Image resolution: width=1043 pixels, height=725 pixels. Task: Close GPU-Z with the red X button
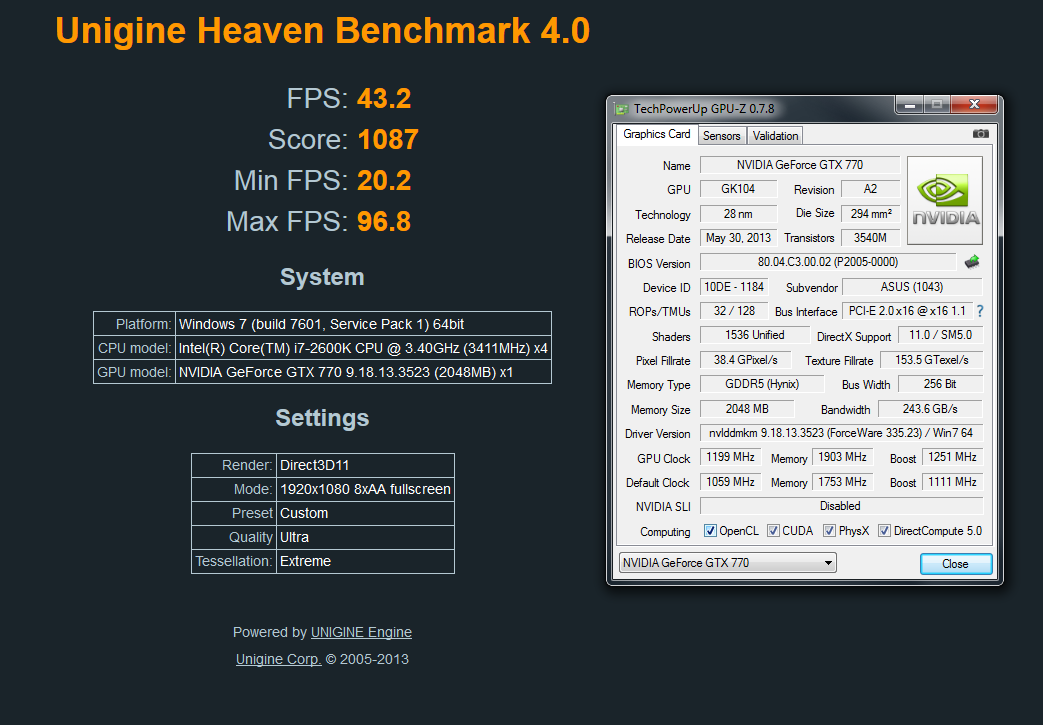pyautogui.click(x=974, y=104)
